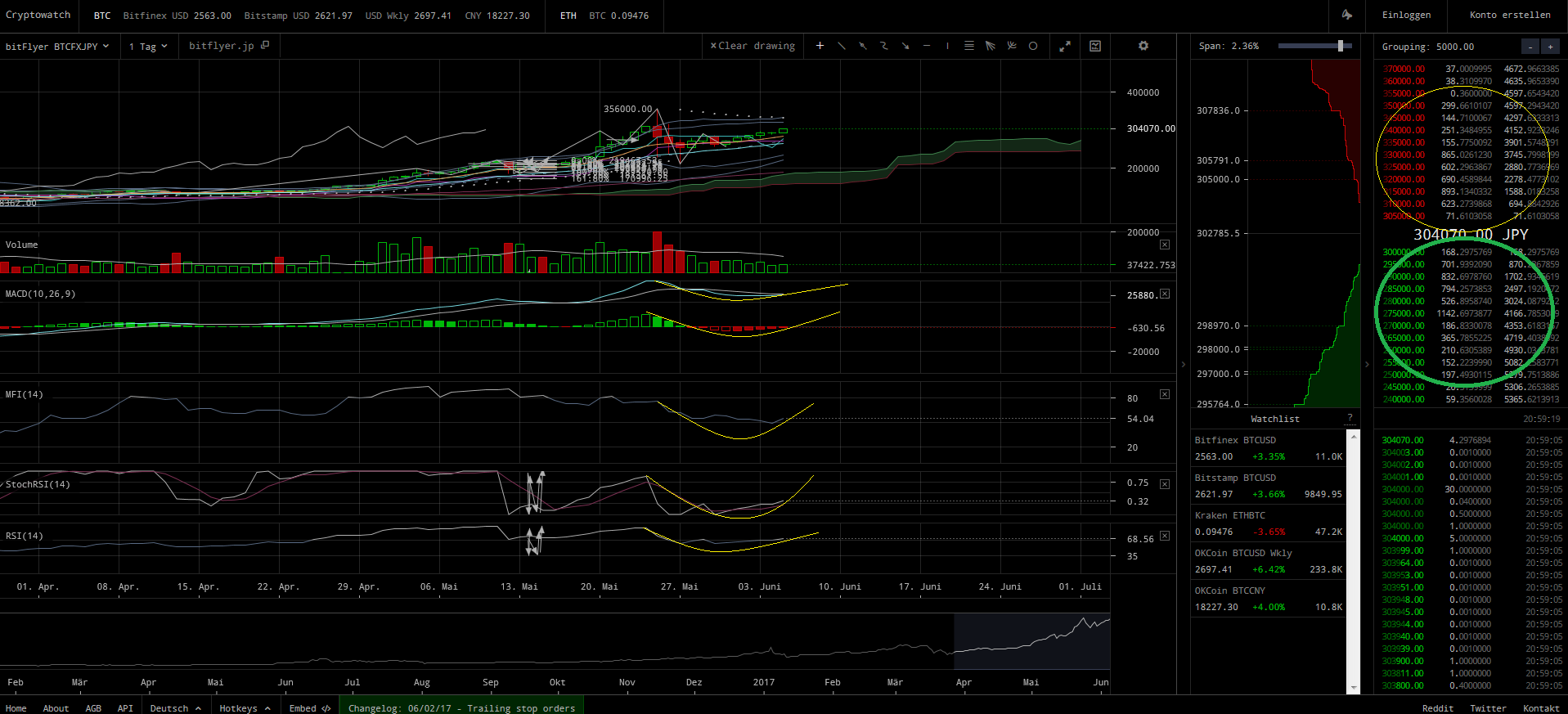Select Bitstamp BTCUSD in watchlist

point(1269,486)
